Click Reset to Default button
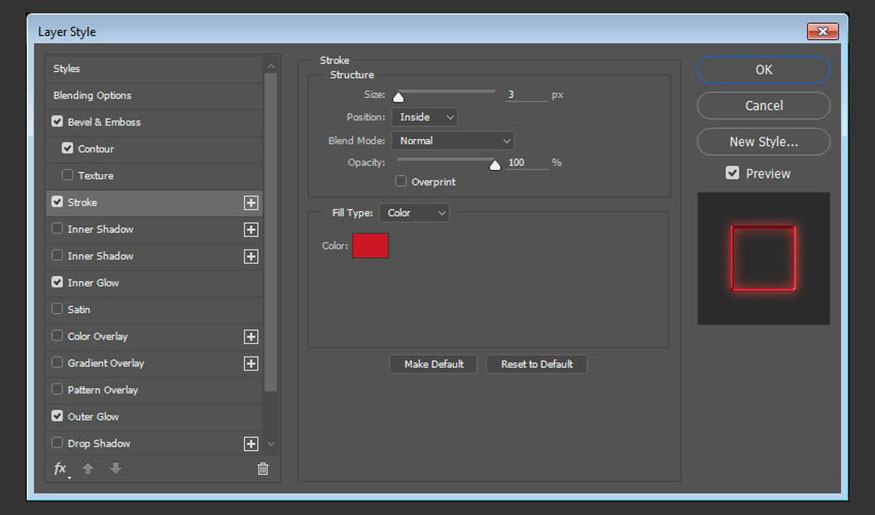The height and width of the screenshot is (515, 875). click(537, 364)
